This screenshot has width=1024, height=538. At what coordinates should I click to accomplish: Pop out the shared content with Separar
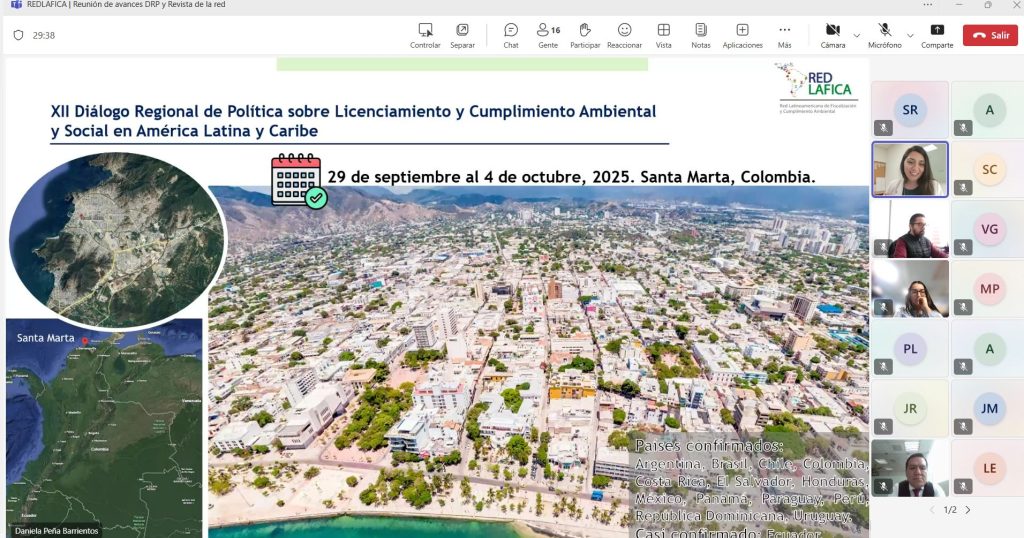point(462,35)
